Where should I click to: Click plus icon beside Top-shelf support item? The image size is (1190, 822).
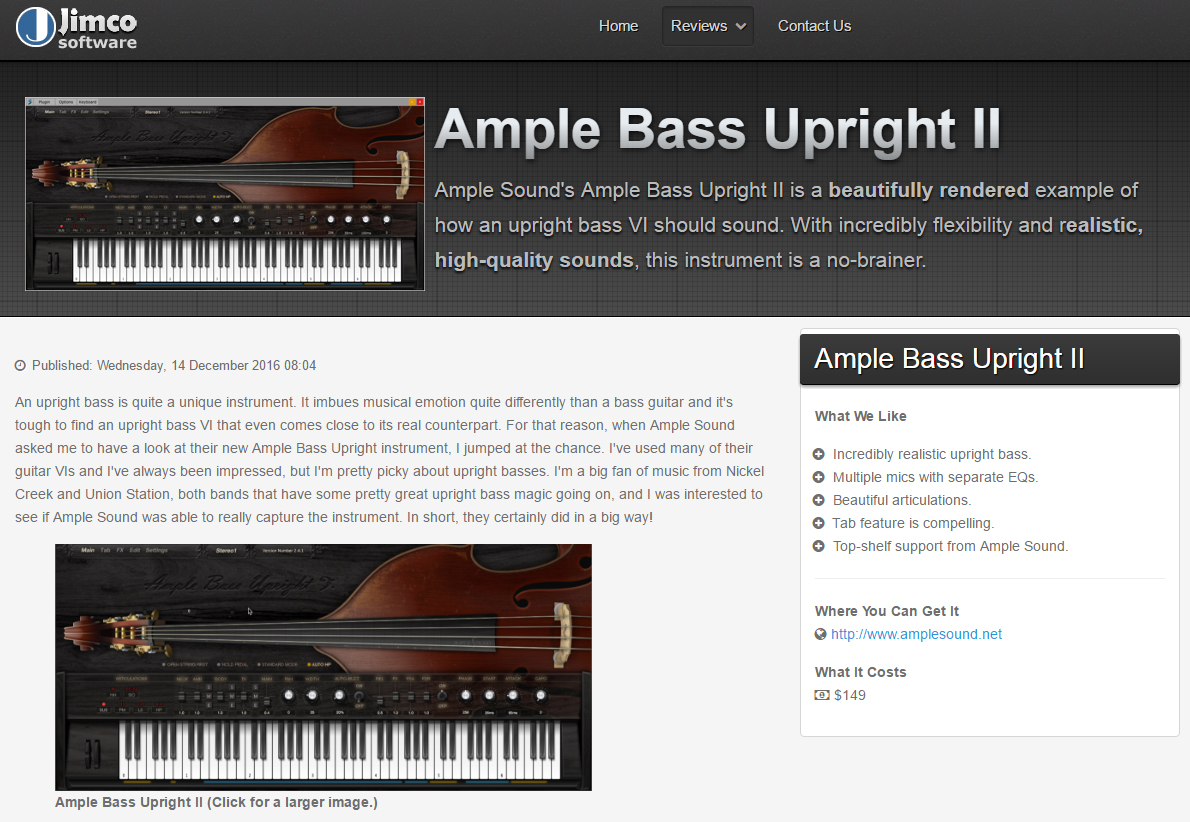pyautogui.click(x=819, y=546)
